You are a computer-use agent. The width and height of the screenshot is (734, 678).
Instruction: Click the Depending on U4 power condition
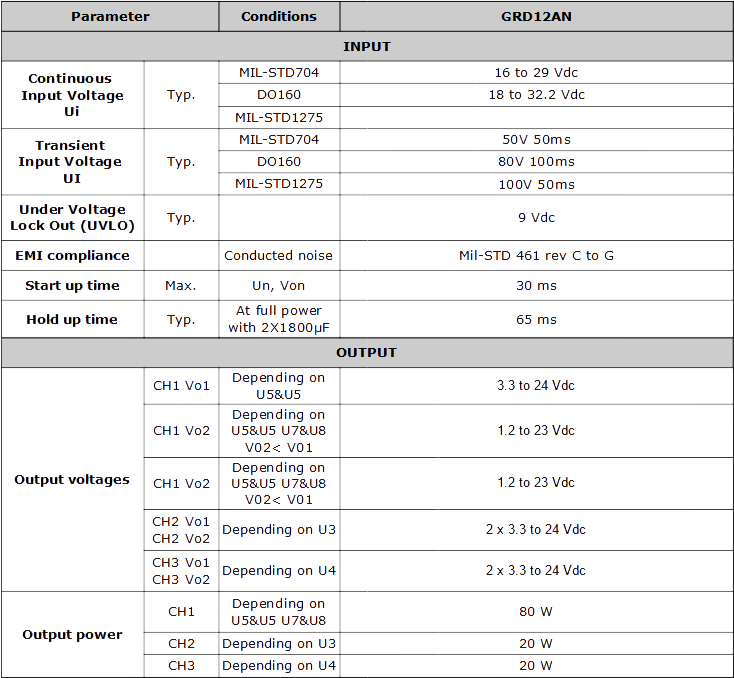tap(279, 665)
